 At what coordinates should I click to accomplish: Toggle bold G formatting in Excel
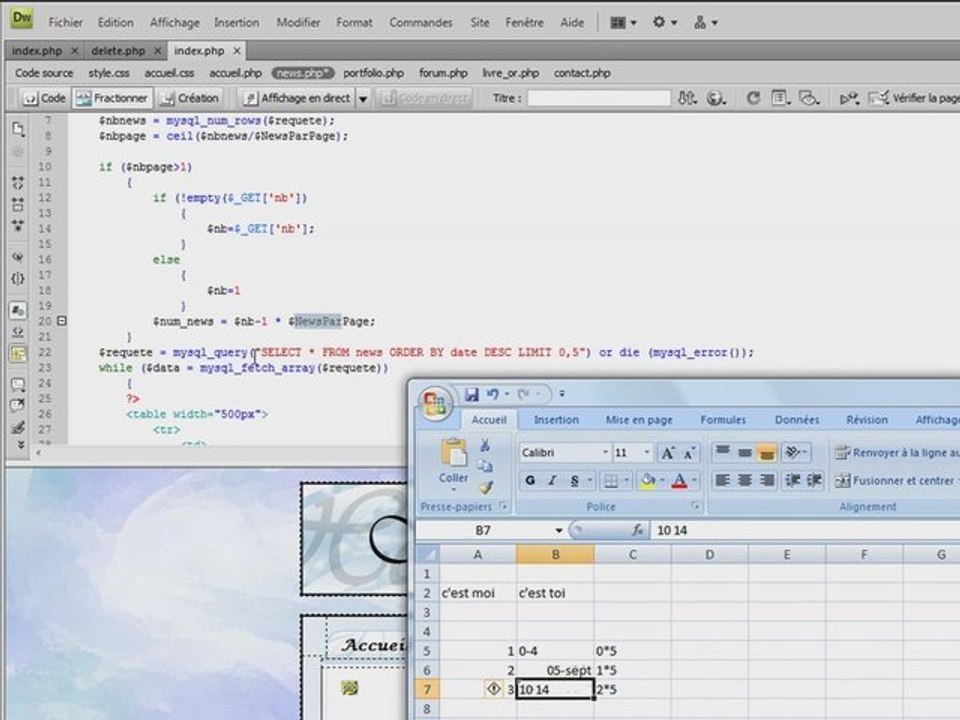pos(530,481)
